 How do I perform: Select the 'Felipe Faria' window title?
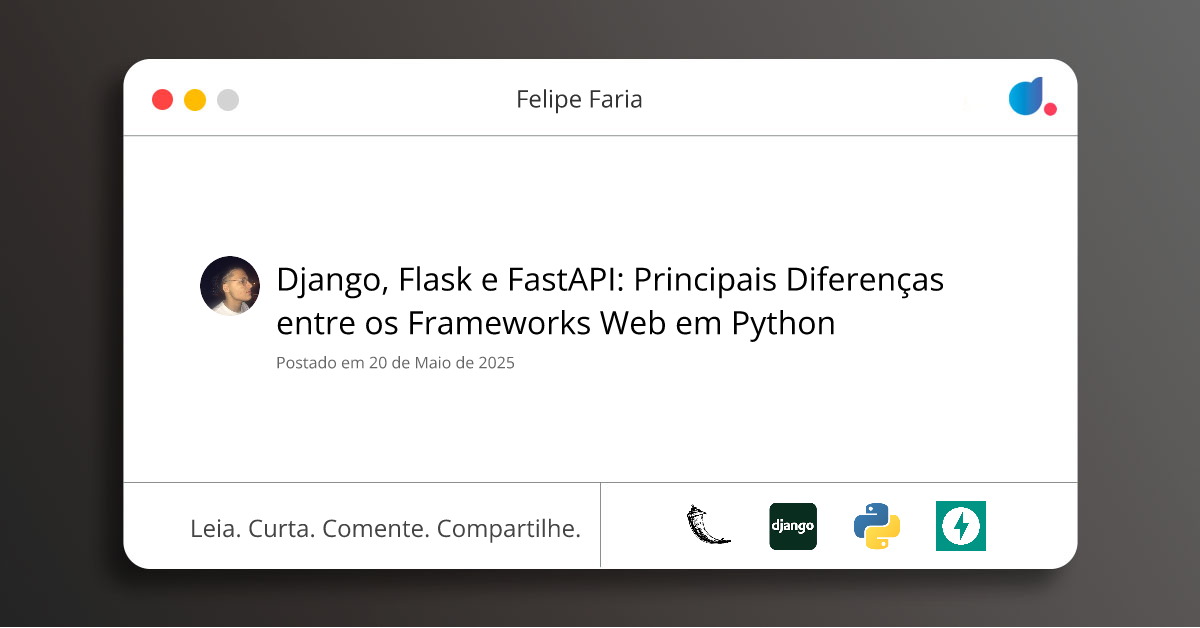pos(579,99)
